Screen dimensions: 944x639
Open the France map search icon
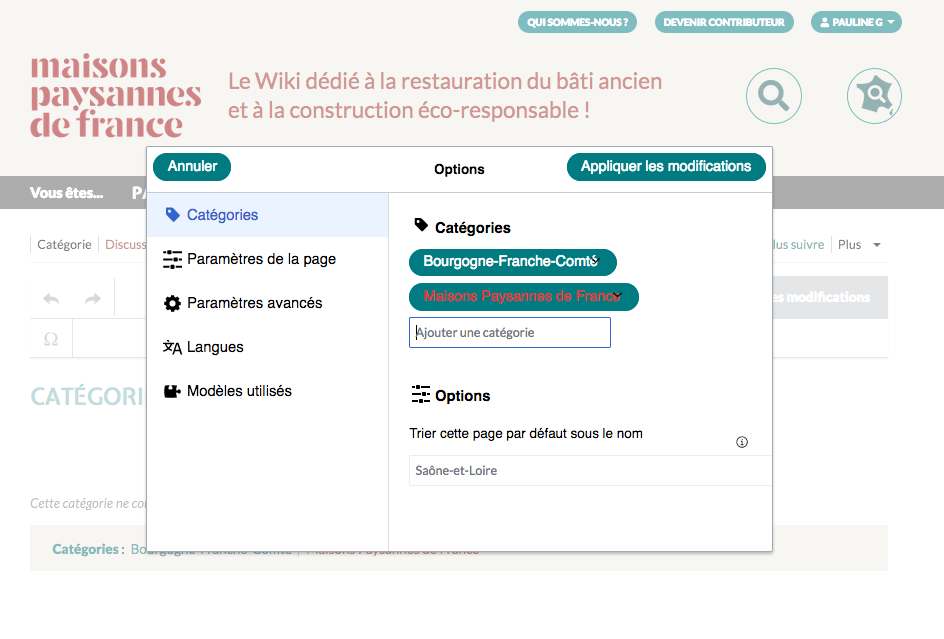(874, 96)
